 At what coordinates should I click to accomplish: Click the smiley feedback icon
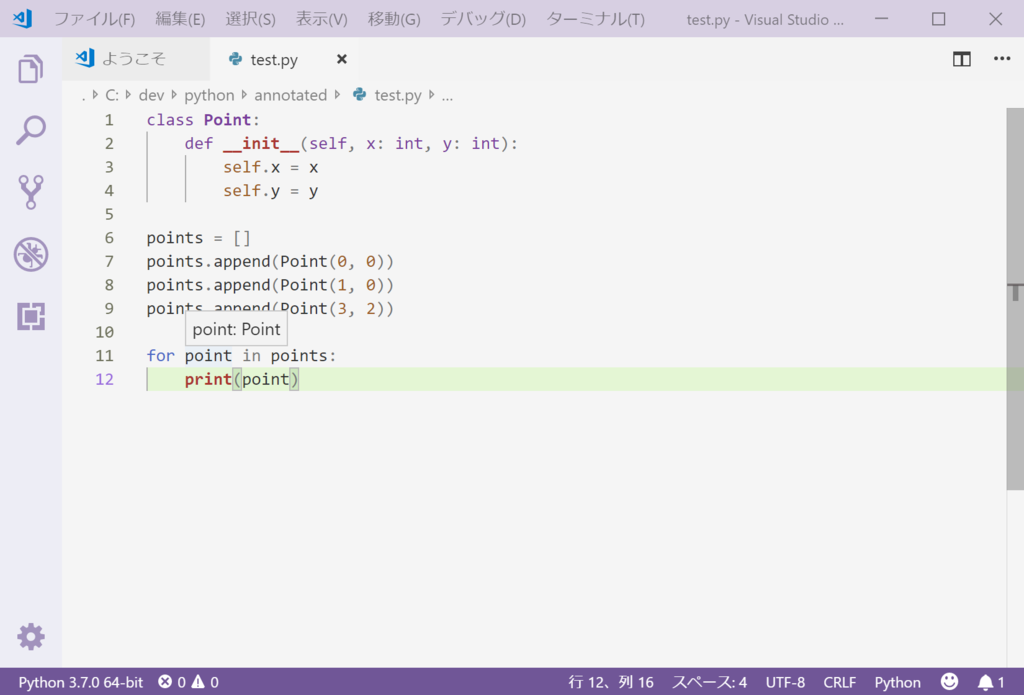950,682
